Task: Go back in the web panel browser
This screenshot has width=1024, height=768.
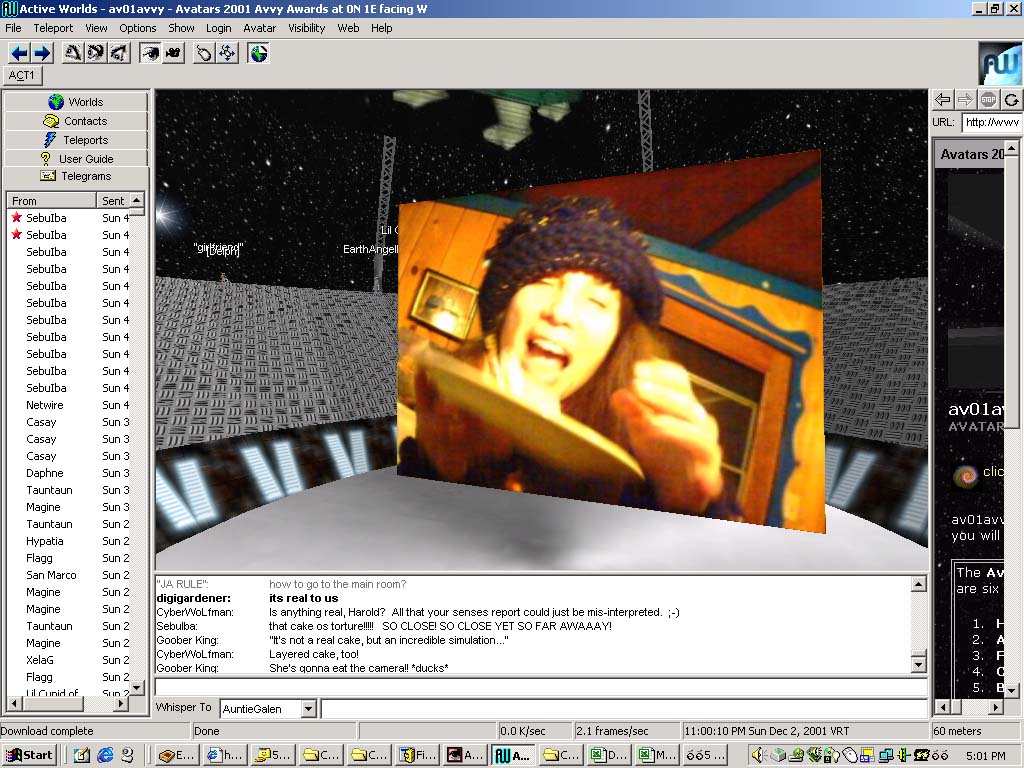Action: [x=943, y=99]
